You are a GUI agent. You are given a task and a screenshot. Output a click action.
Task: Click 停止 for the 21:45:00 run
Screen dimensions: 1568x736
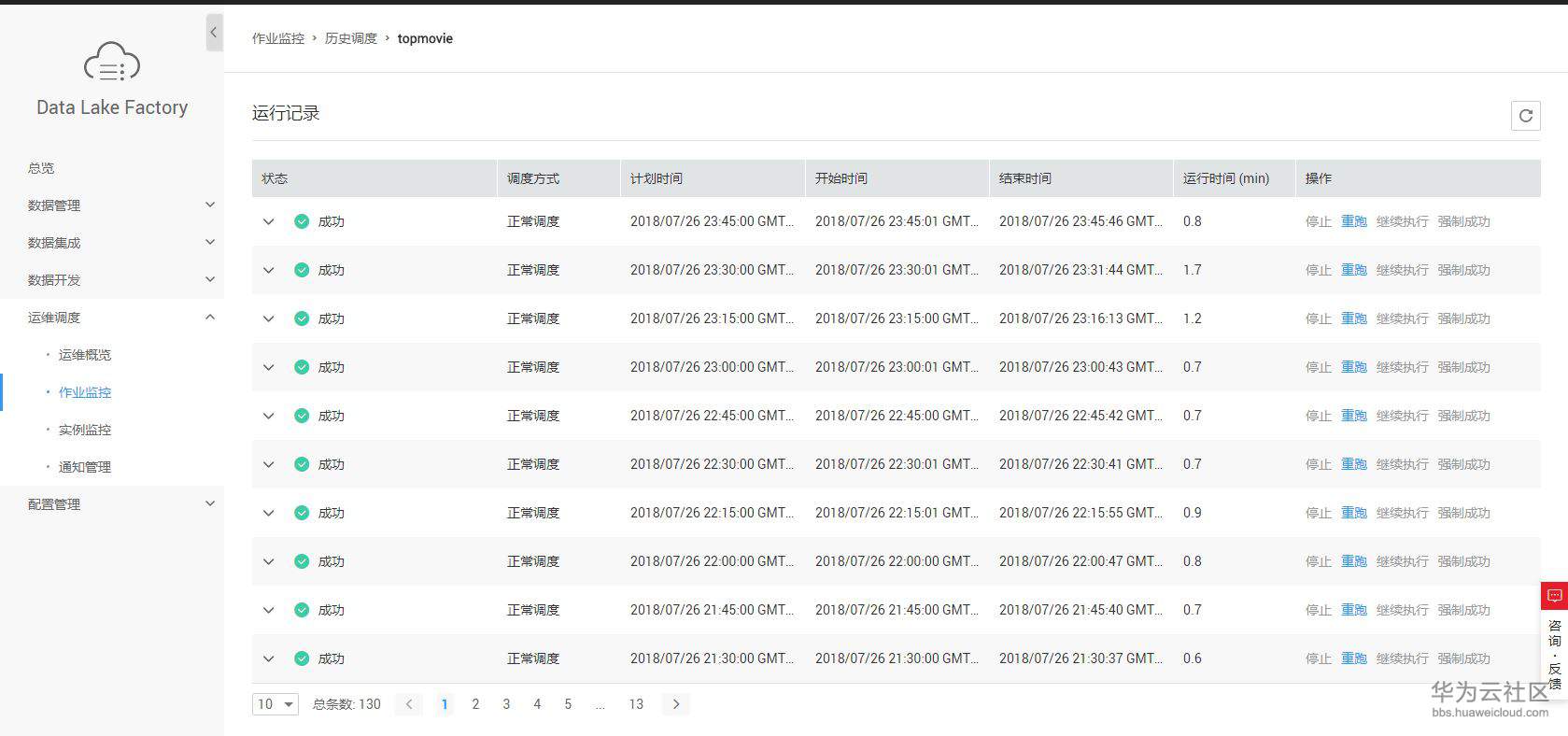click(1319, 610)
